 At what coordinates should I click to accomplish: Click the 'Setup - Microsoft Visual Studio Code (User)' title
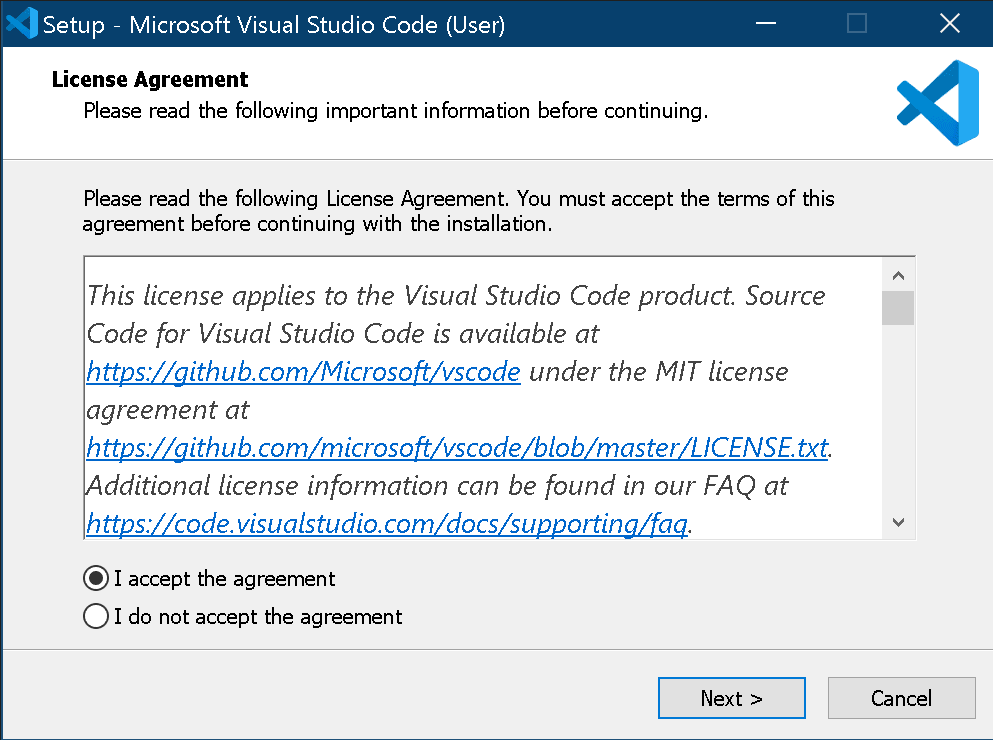tap(274, 25)
